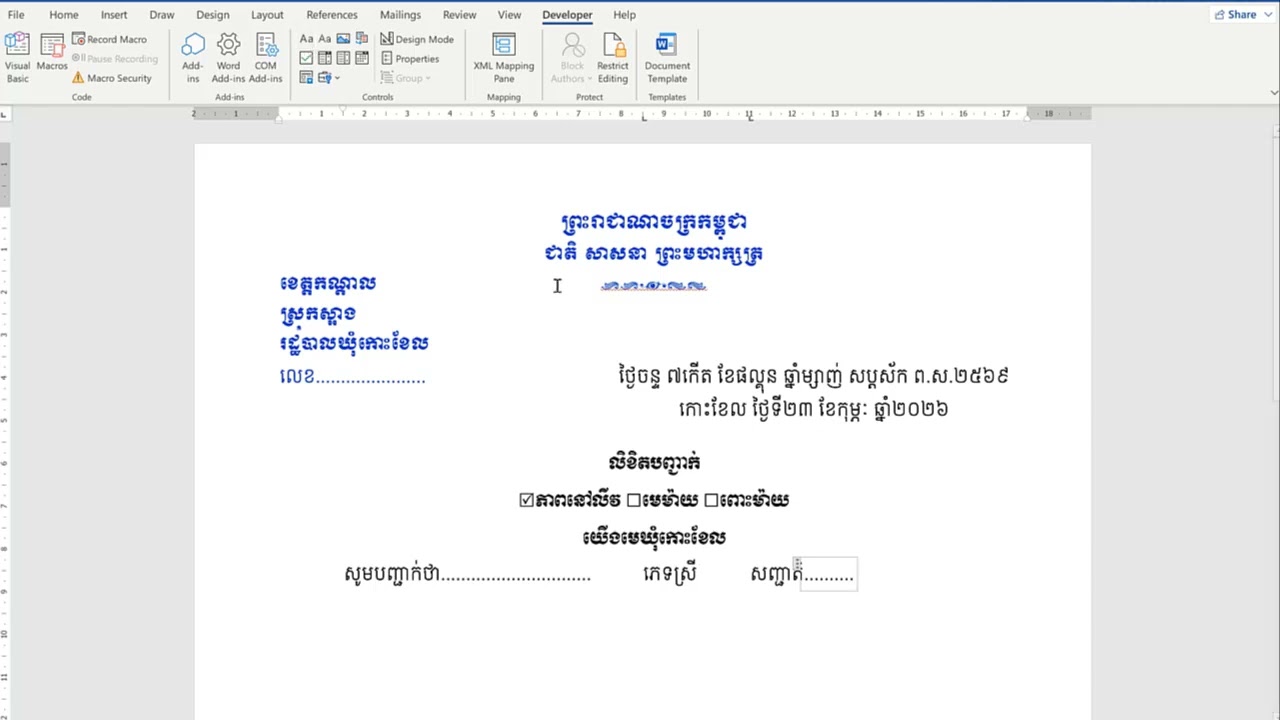Image resolution: width=1280 pixels, height=720 pixels.
Task: Open control Properties
Action: pyautogui.click(x=410, y=58)
